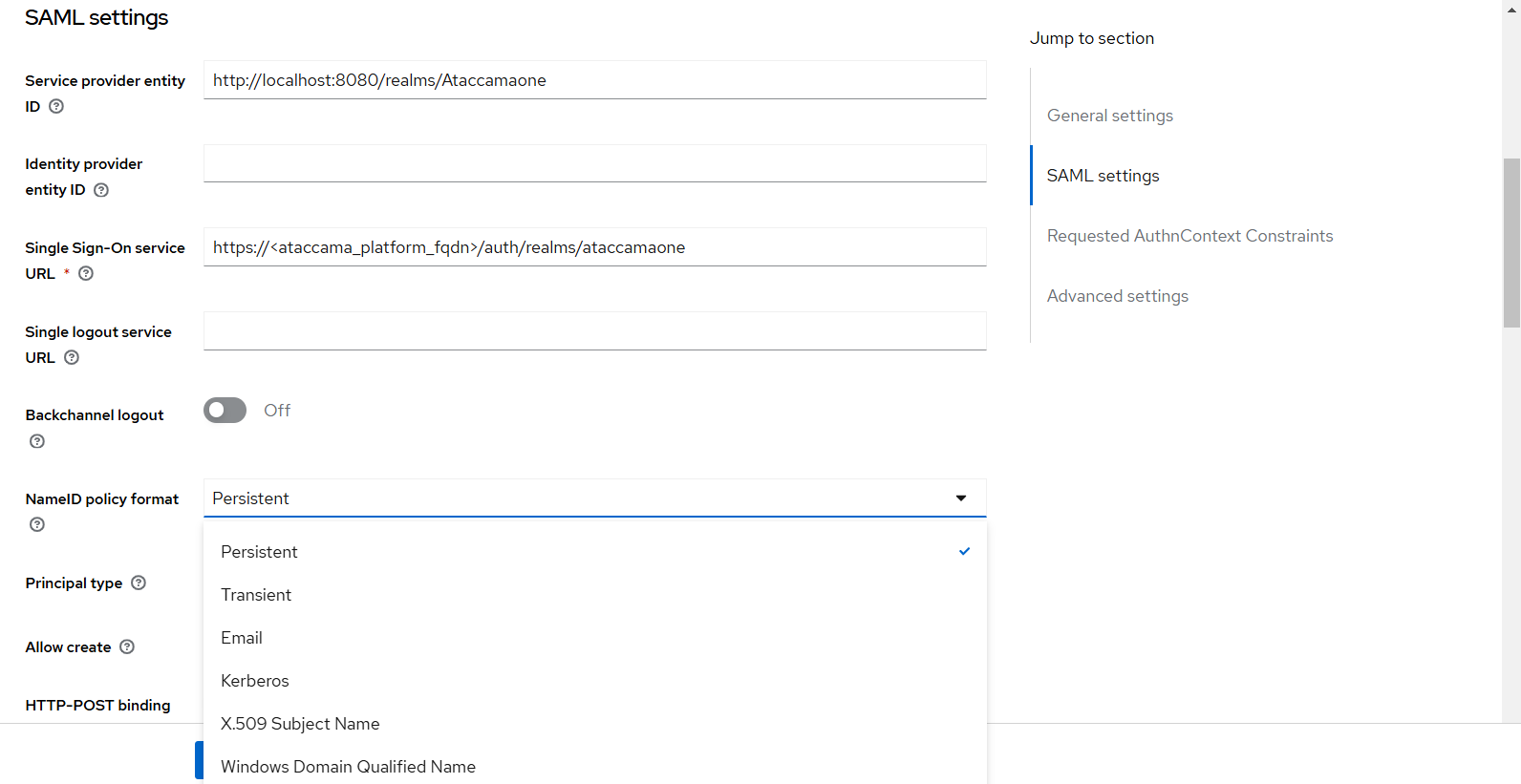Collapse the NameID policy format dropdown

960,498
